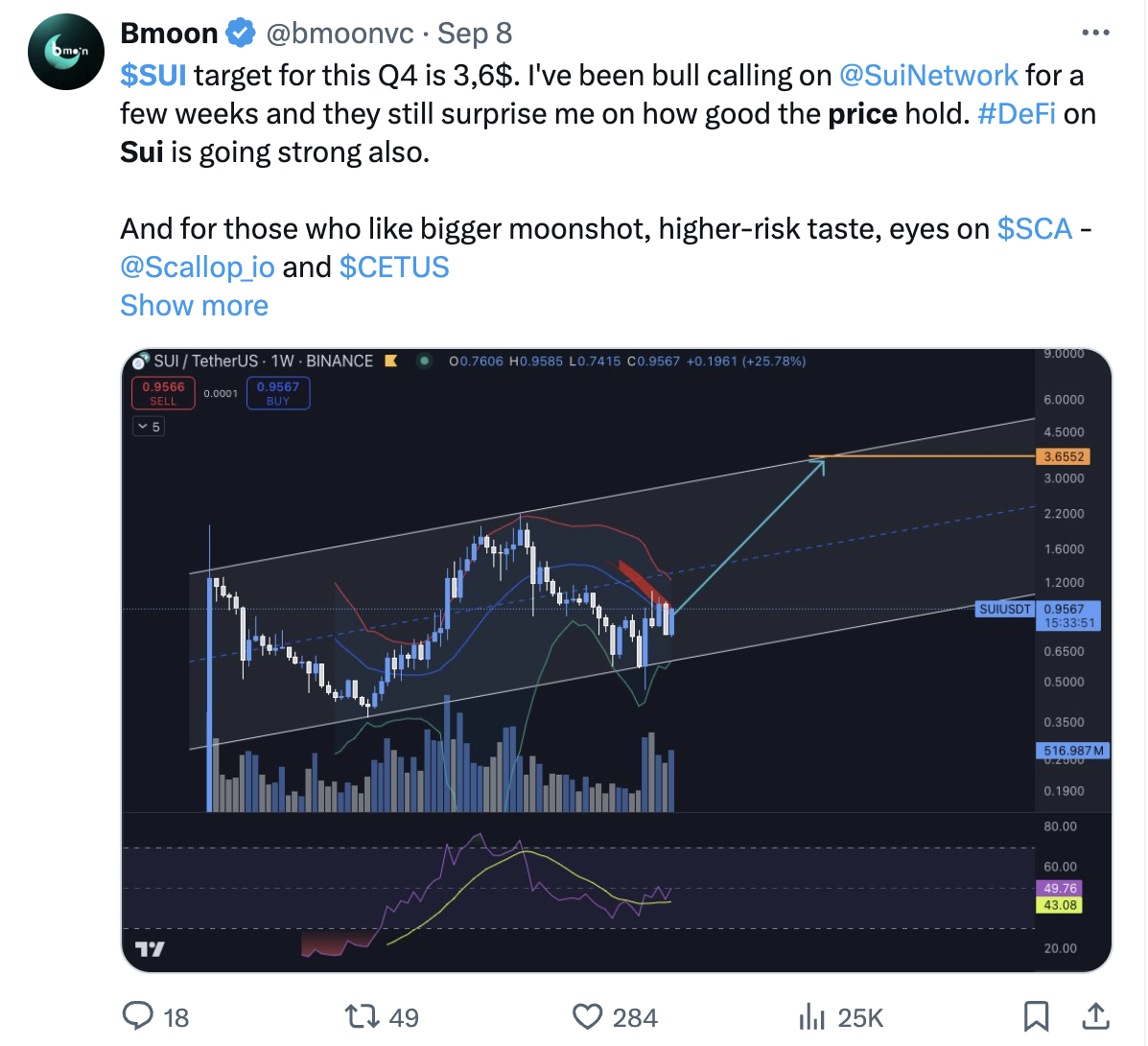This screenshot has width=1148, height=1046.
Task: Reply to the tweet via comment icon
Action: [x=139, y=1015]
